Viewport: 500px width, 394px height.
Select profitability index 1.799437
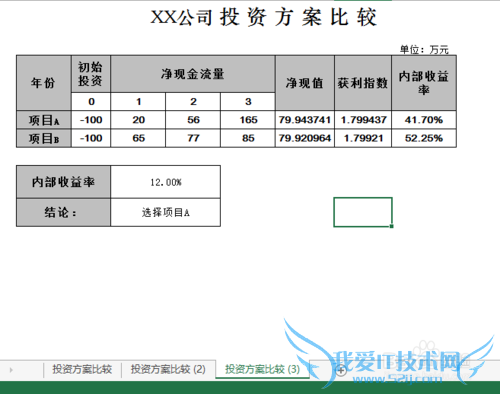[x=363, y=120]
